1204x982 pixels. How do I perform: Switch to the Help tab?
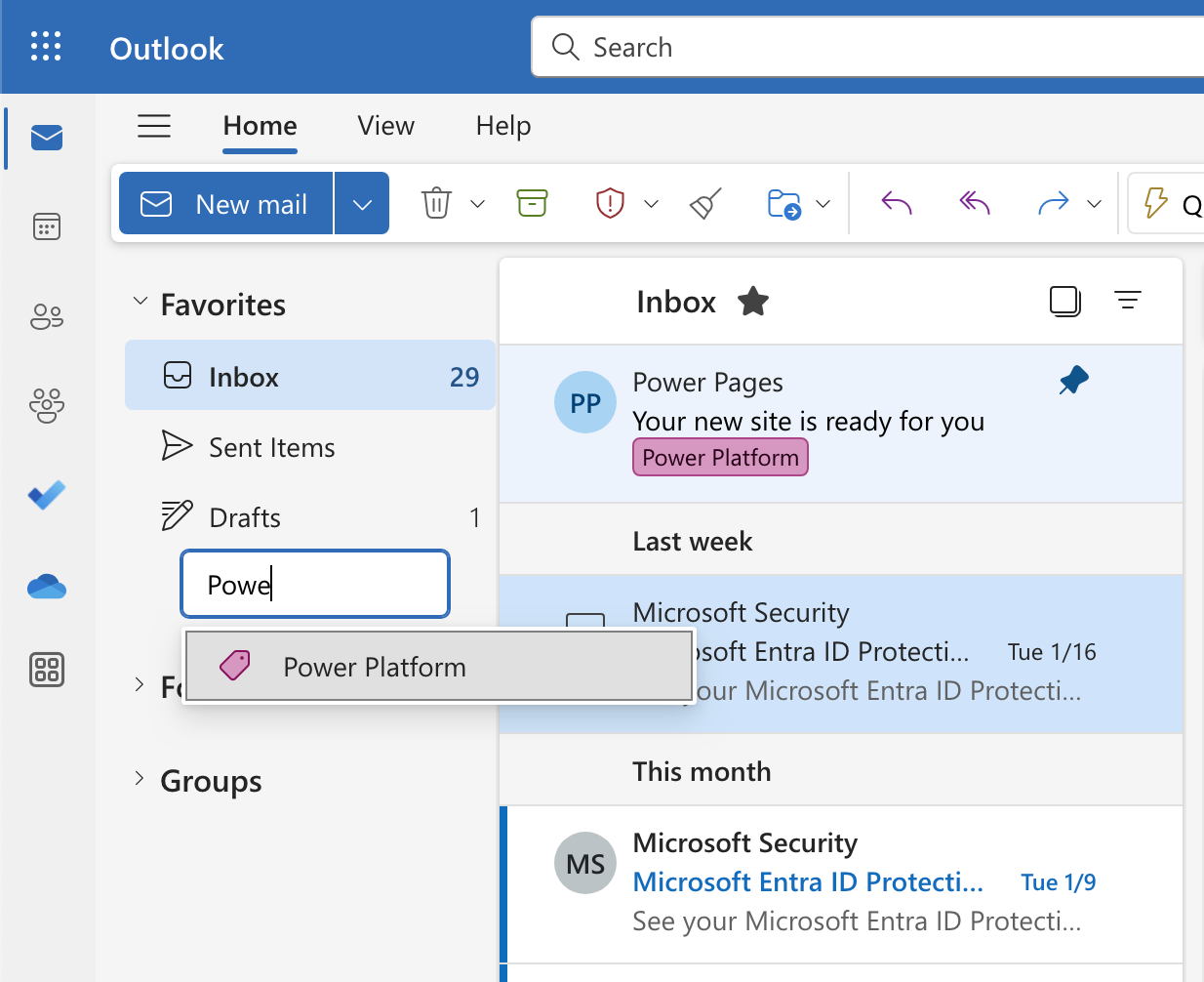[503, 126]
